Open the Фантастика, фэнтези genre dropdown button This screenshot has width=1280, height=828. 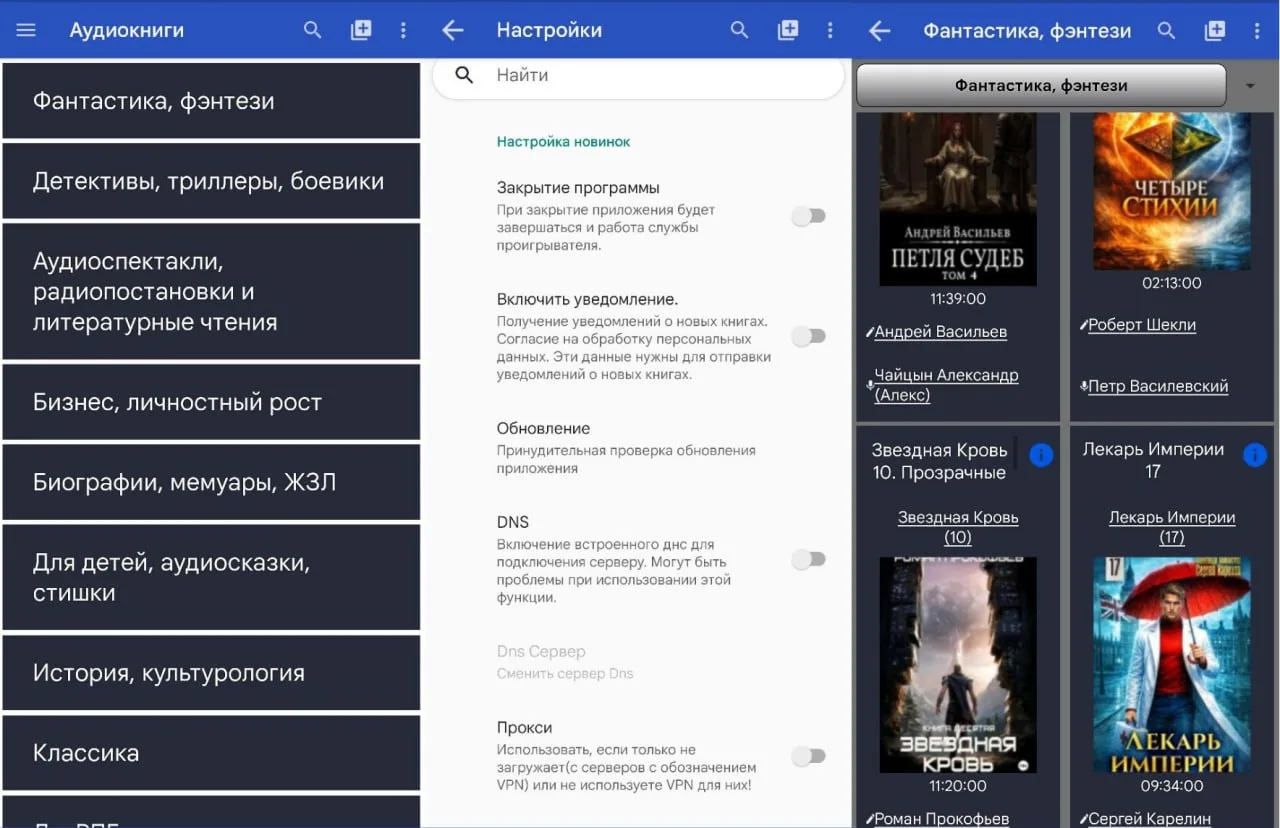[1041, 86]
